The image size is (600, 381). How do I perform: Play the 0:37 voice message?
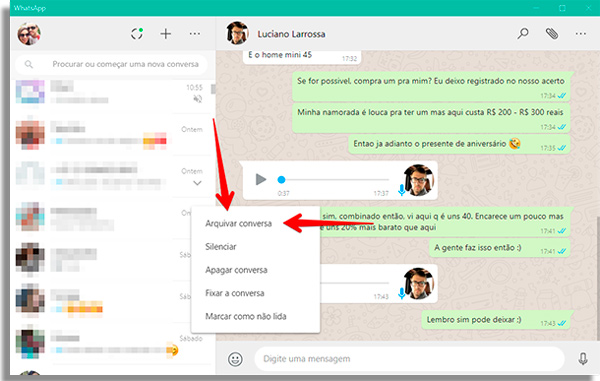[x=261, y=179]
